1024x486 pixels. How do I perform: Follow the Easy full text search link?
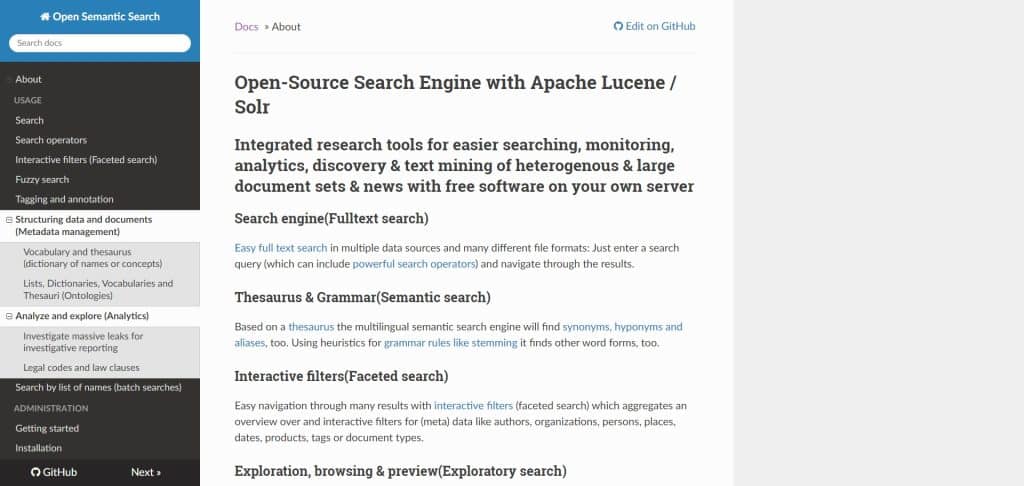281,248
